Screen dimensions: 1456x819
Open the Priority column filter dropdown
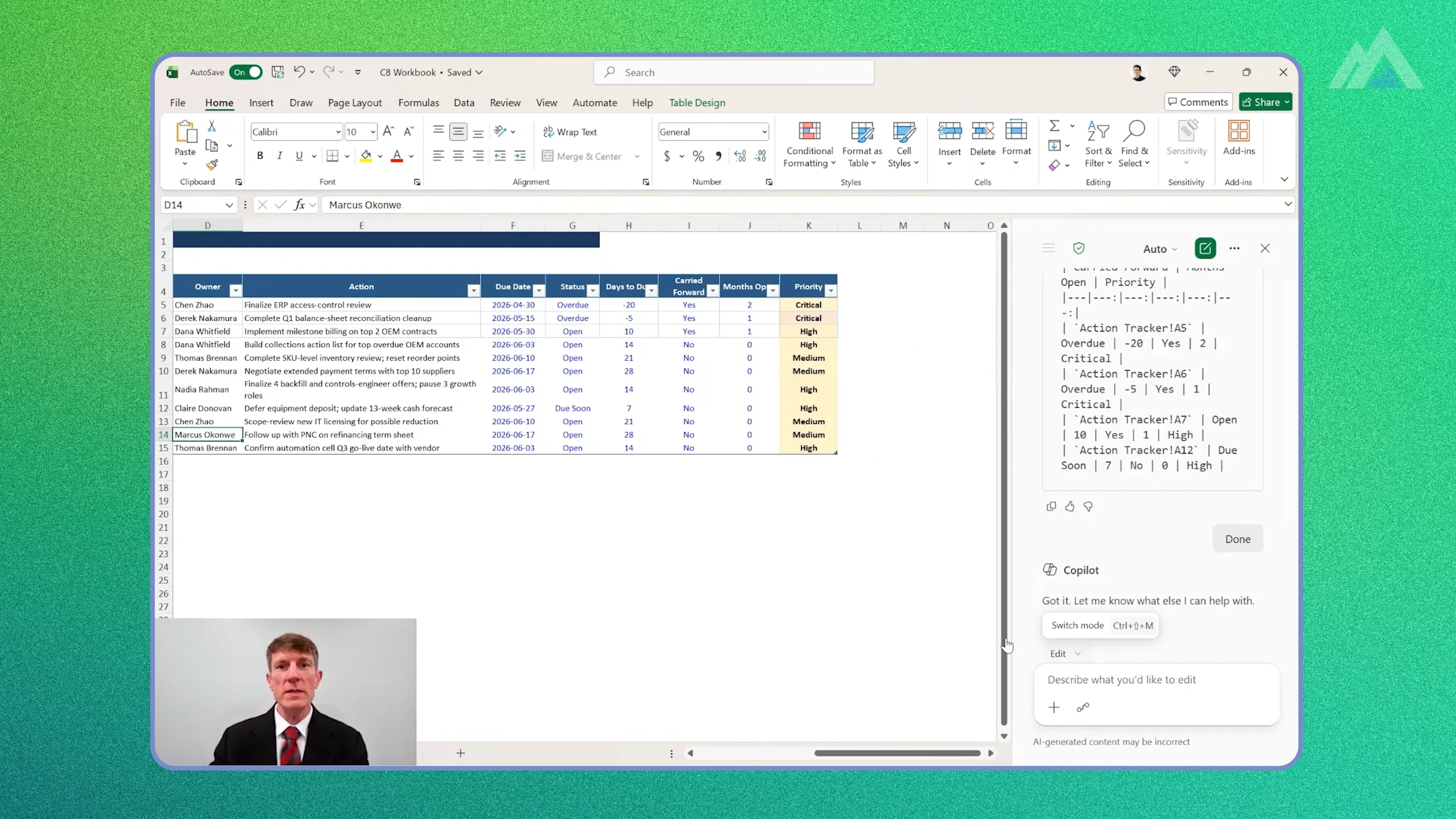pos(830,290)
